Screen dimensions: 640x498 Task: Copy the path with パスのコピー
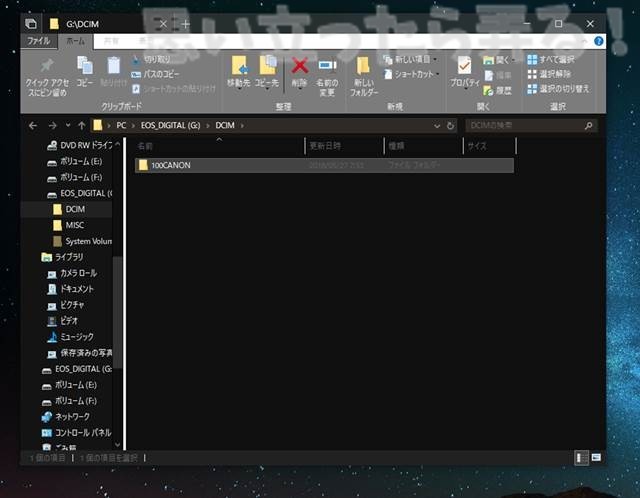(x=156, y=74)
